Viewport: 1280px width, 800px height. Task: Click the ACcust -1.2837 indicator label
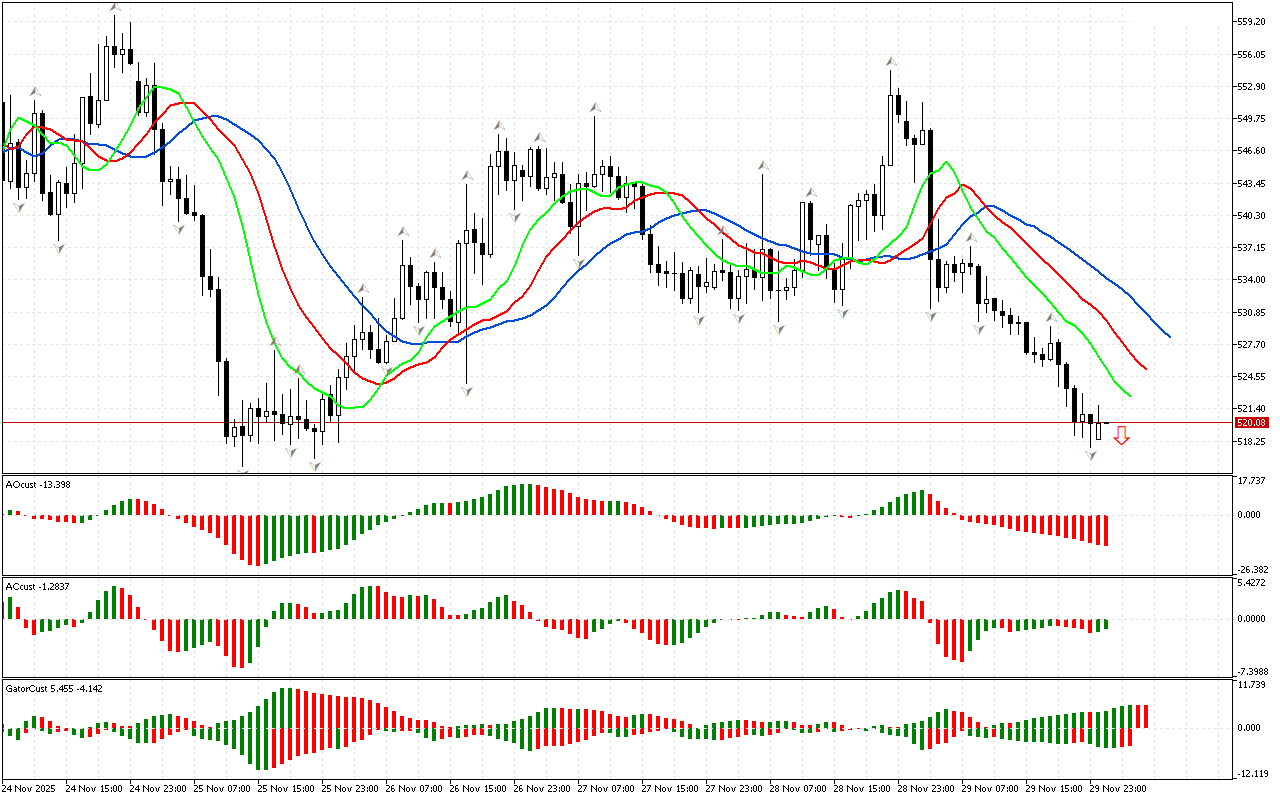pyautogui.click(x=38, y=586)
